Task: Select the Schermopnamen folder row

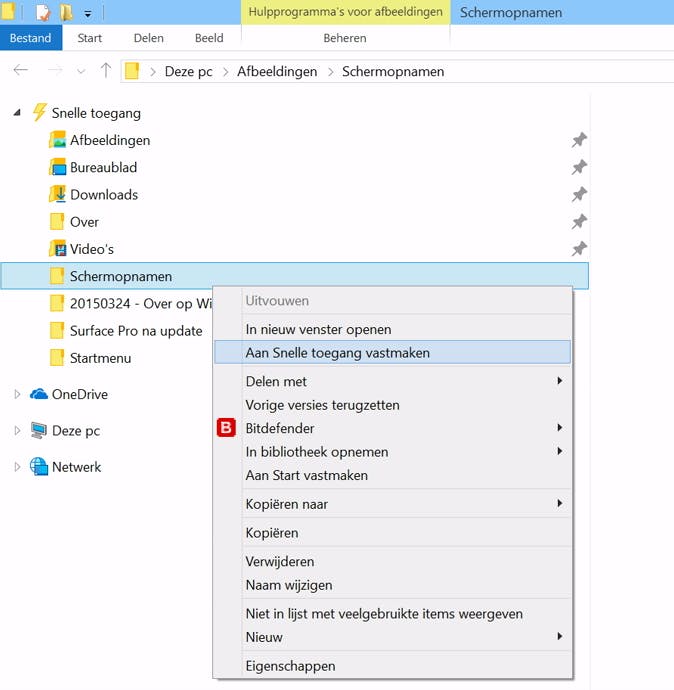Action: click(294, 276)
